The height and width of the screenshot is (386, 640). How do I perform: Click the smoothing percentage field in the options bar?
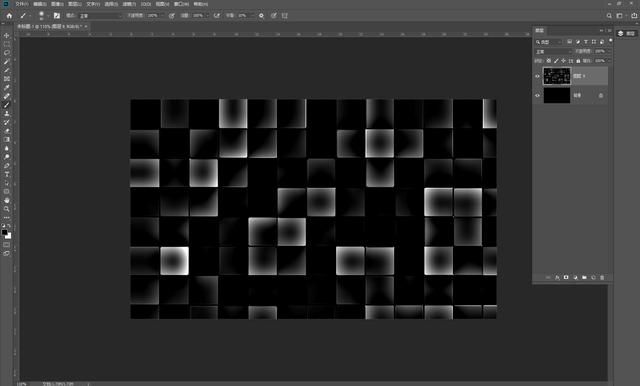tap(243, 16)
